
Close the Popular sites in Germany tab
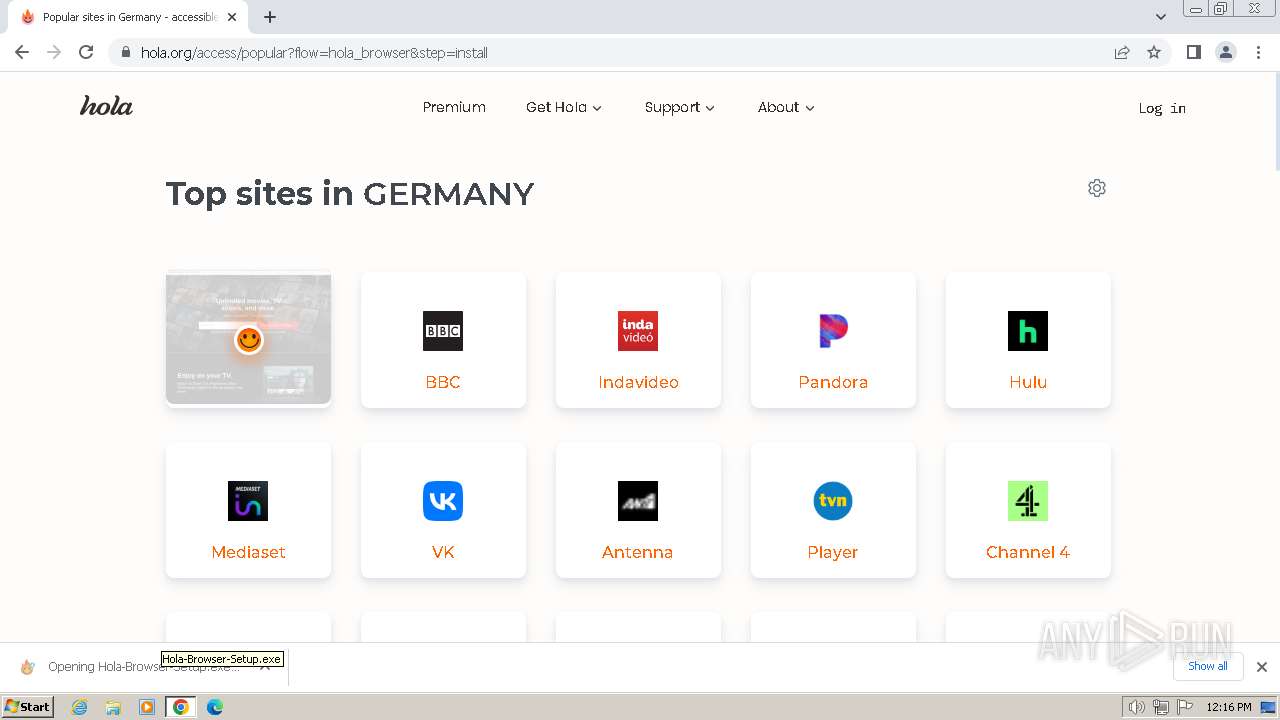tap(232, 17)
